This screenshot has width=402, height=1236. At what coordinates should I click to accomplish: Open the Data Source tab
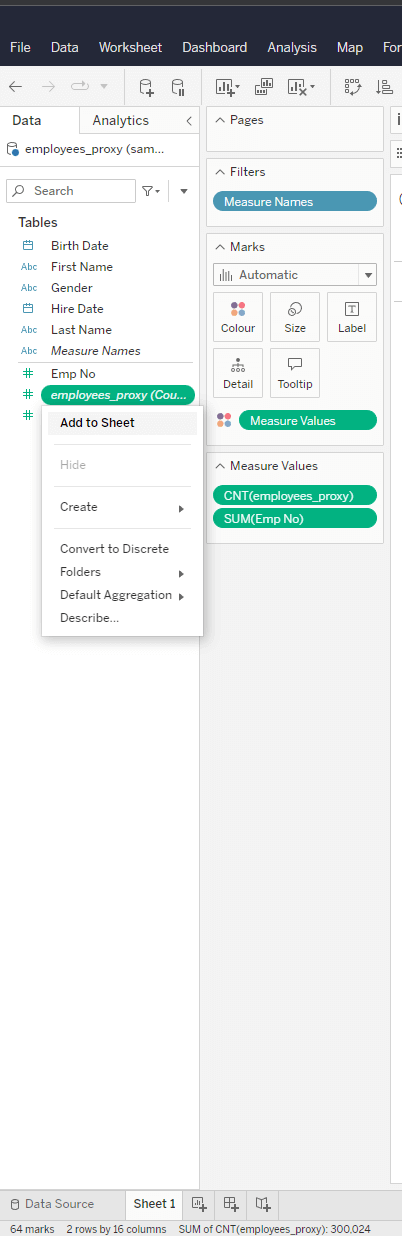pyautogui.click(x=51, y=1204)
